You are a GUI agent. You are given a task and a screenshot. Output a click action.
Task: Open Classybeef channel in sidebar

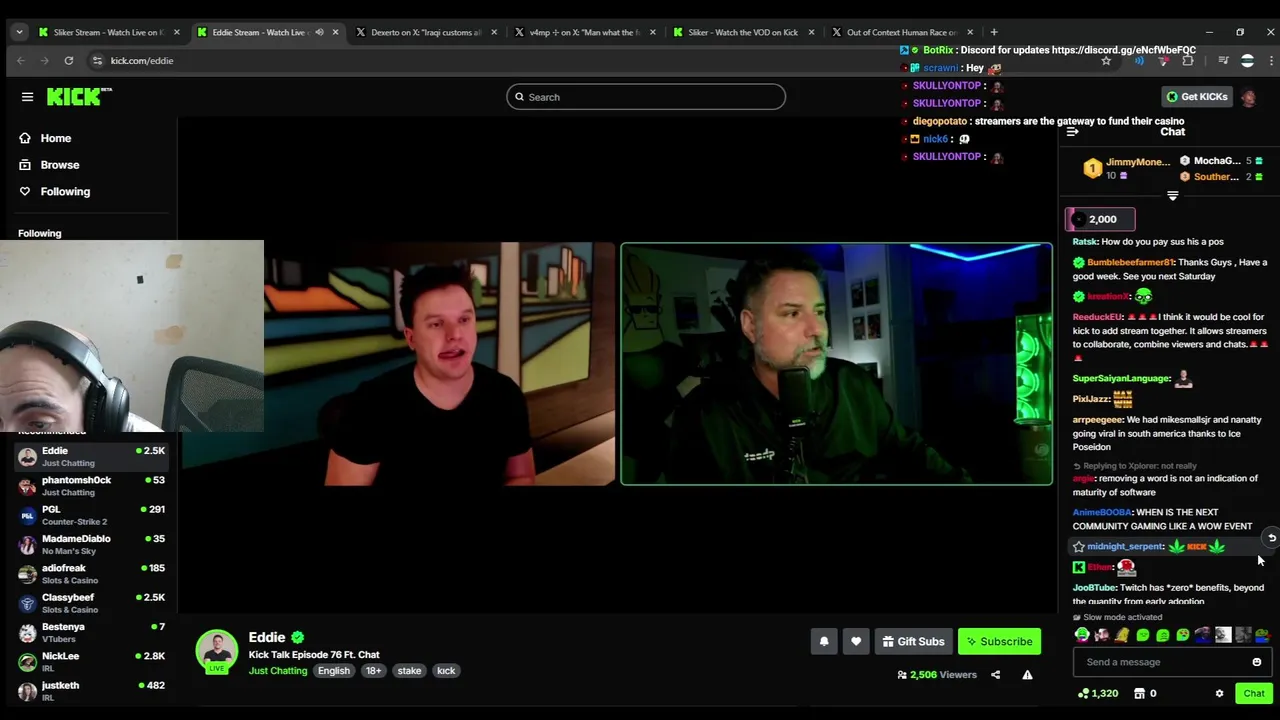(x=92, y=603)
